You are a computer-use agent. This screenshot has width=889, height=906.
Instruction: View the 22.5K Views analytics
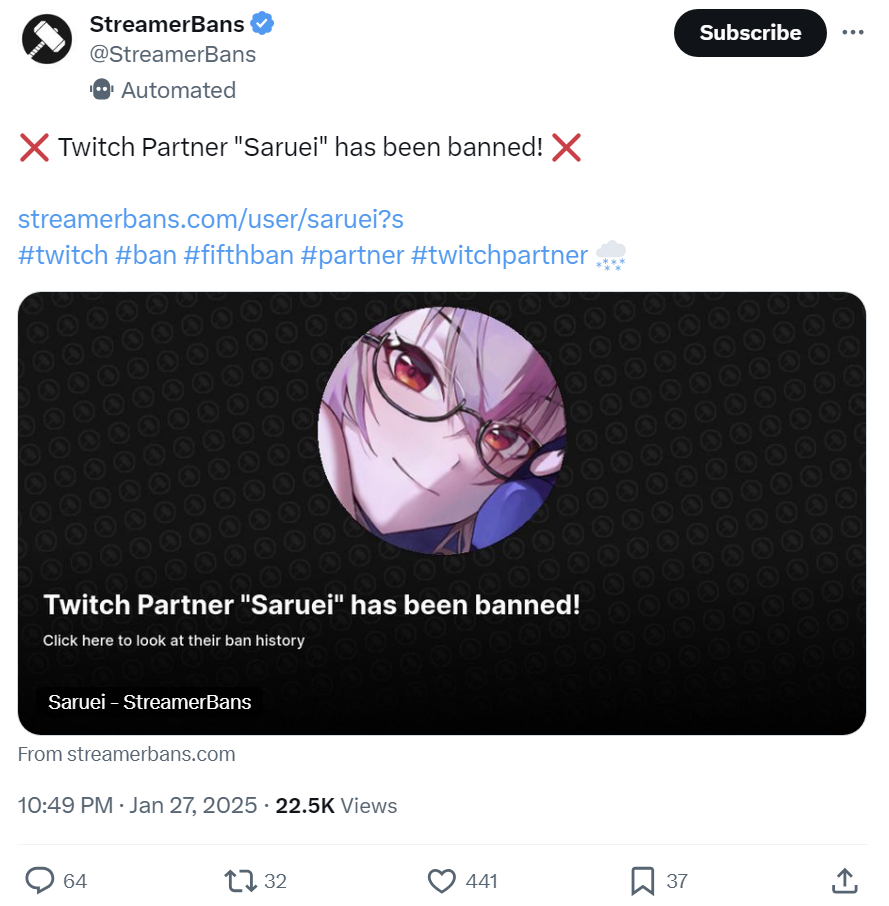[336, 805]
